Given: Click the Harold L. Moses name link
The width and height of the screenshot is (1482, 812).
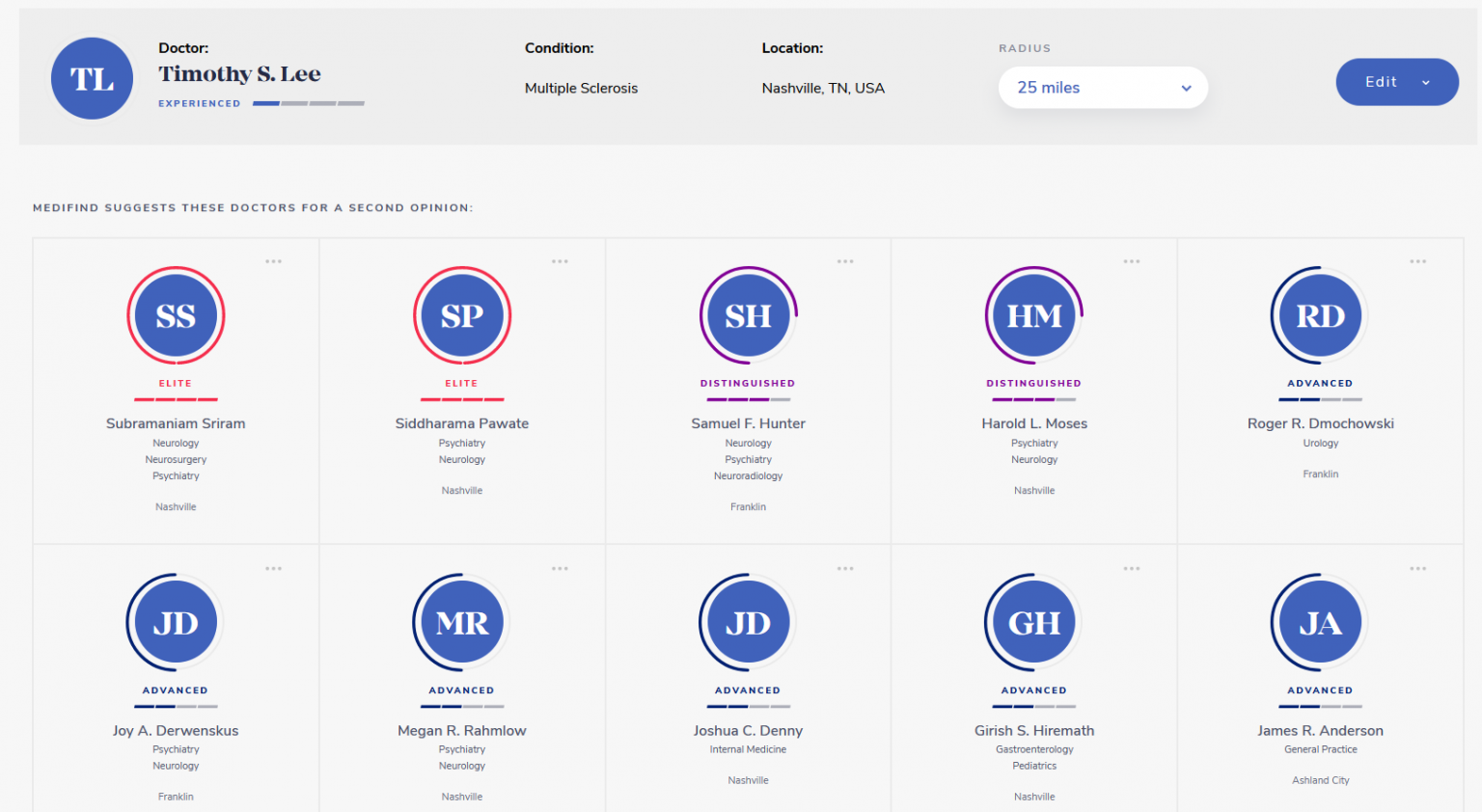Looking at the screenshot, I should click(1034, 423).
